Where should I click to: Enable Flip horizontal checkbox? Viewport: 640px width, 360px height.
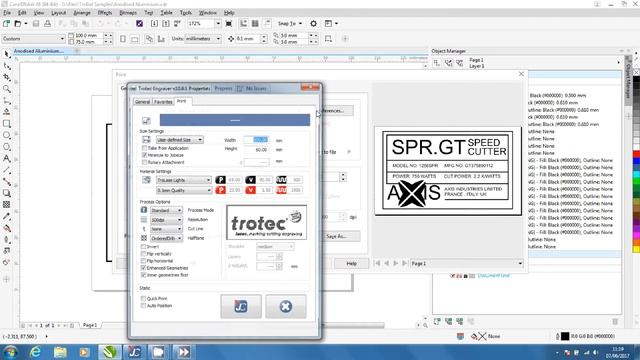(143, 261)
